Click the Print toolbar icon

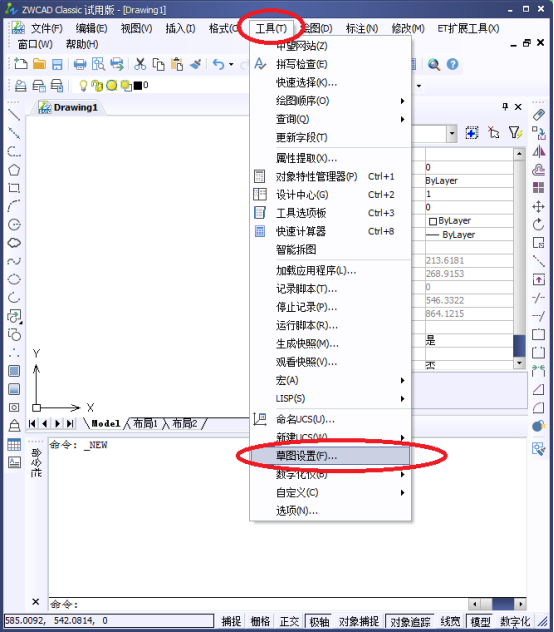tap(79, 64)
